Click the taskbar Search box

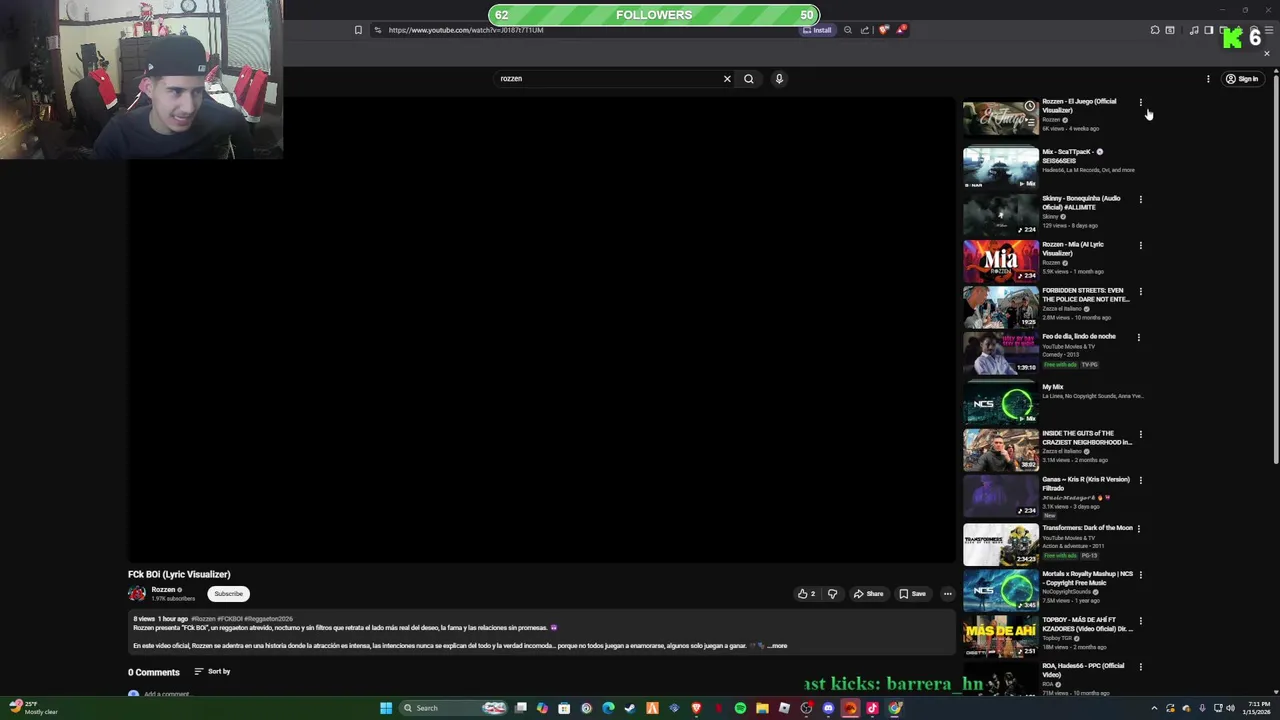click(x=452, y=708)
